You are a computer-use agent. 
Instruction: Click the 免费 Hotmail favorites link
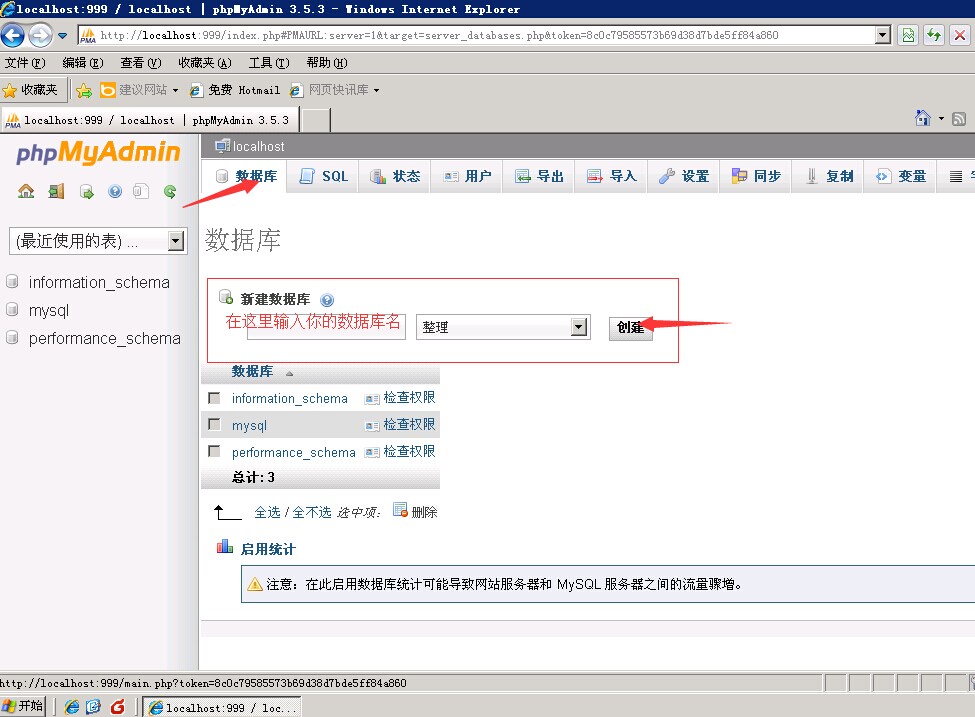pos(236,90)
